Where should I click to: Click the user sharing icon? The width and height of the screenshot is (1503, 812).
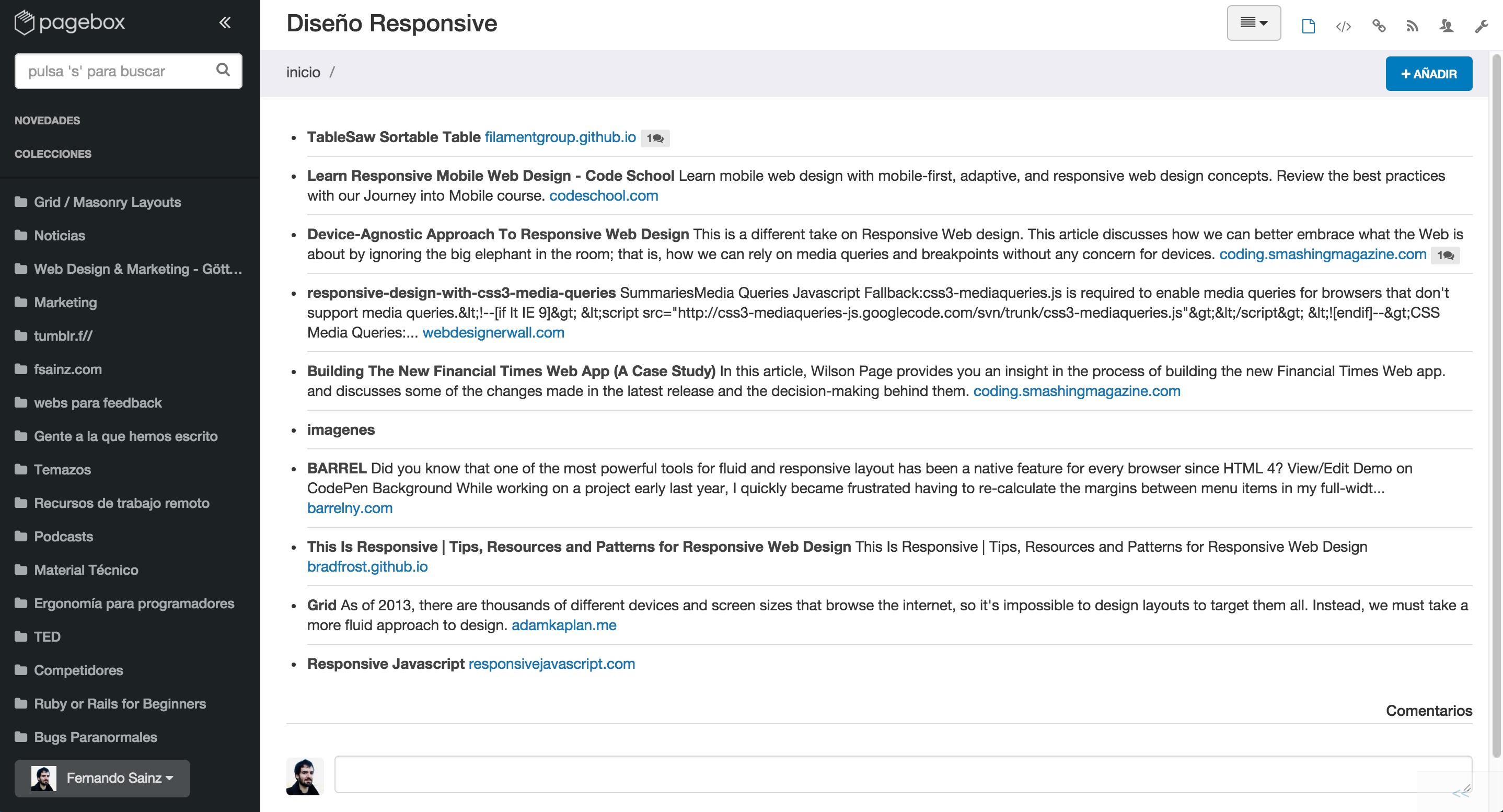point(1446,26)
